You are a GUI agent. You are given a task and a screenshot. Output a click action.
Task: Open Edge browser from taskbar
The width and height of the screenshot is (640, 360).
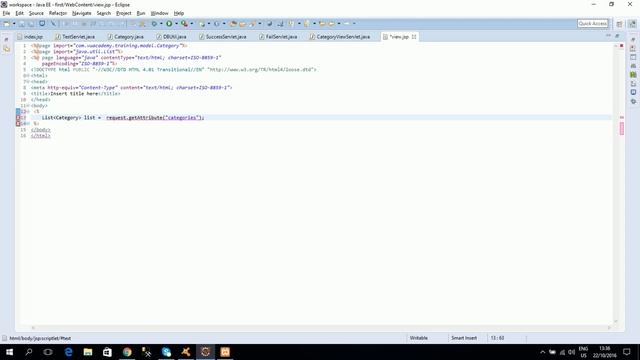tap(68, 352)
